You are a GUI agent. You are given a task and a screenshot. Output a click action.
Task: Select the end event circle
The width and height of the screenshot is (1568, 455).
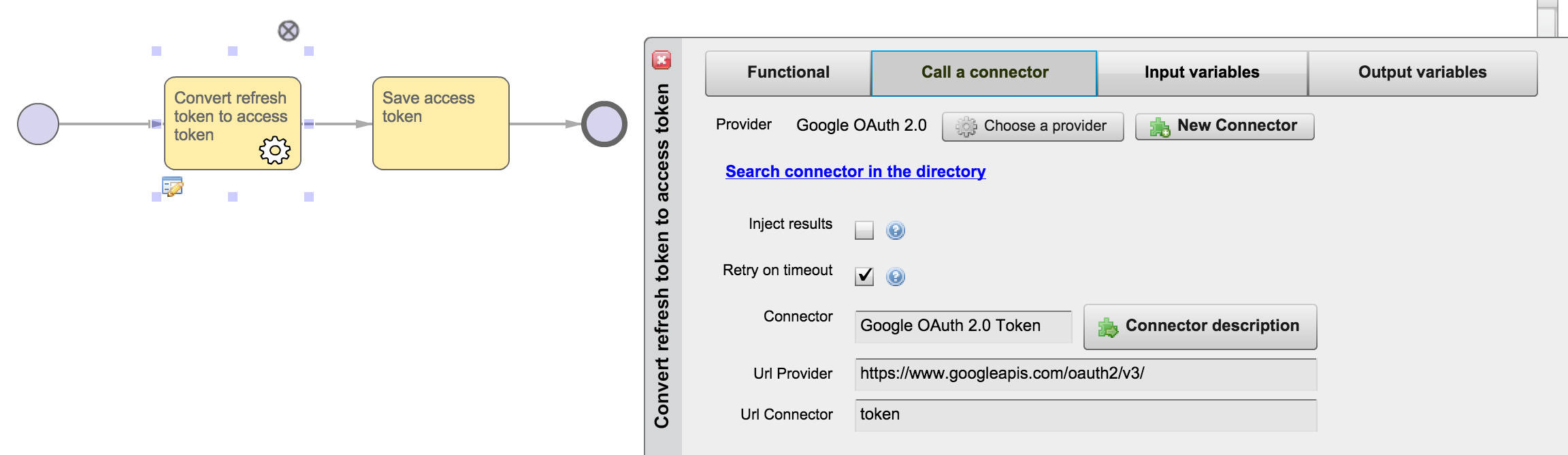604,124
